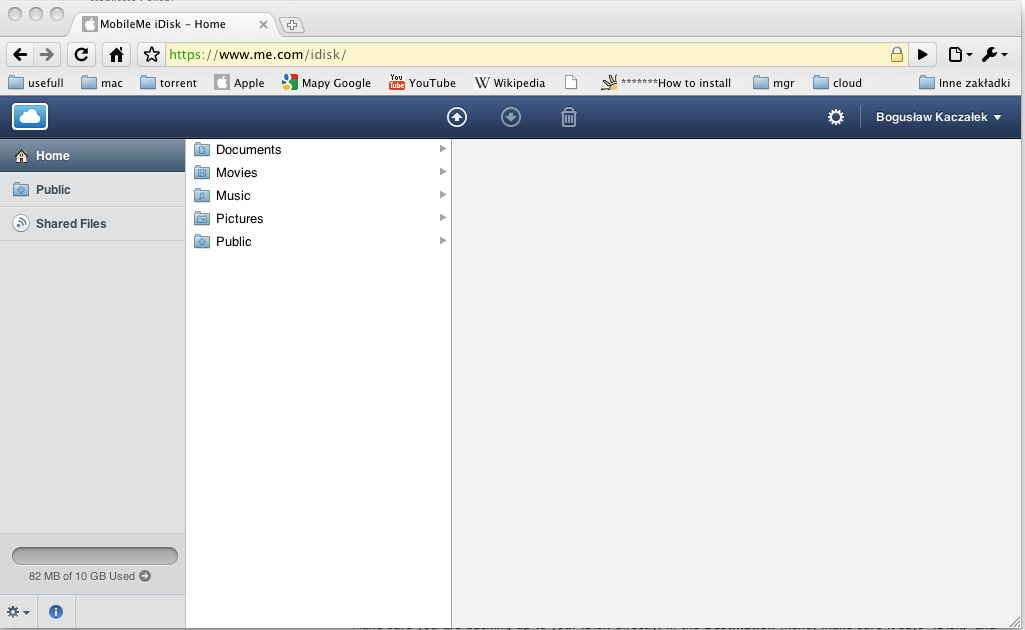The width and height of the screenshot is (1025, 630).
Task: Click the go play arrow button
Action: 922,54
